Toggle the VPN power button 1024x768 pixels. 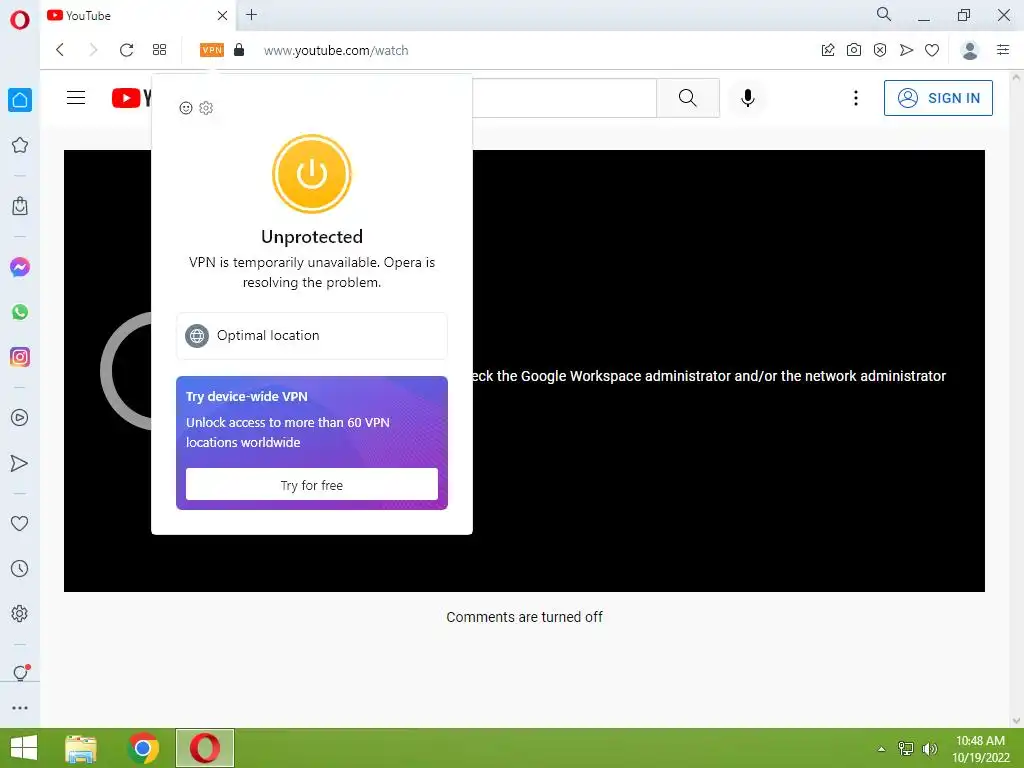coord(312,174)
